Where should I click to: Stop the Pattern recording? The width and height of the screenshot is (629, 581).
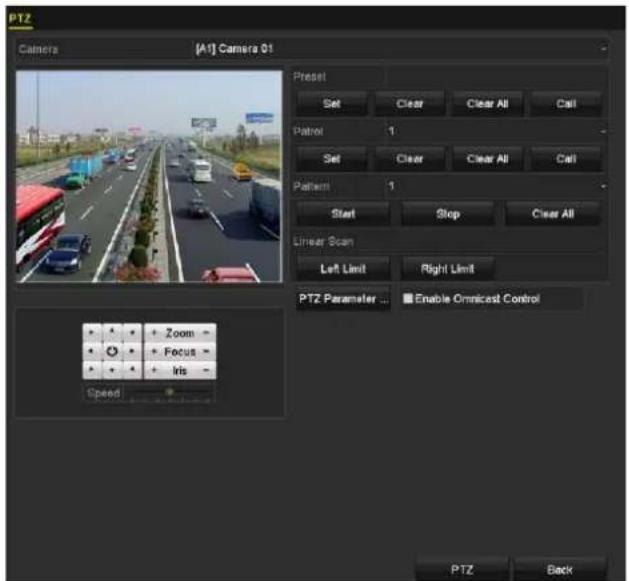pyautogui.click(x=448, y=214)
